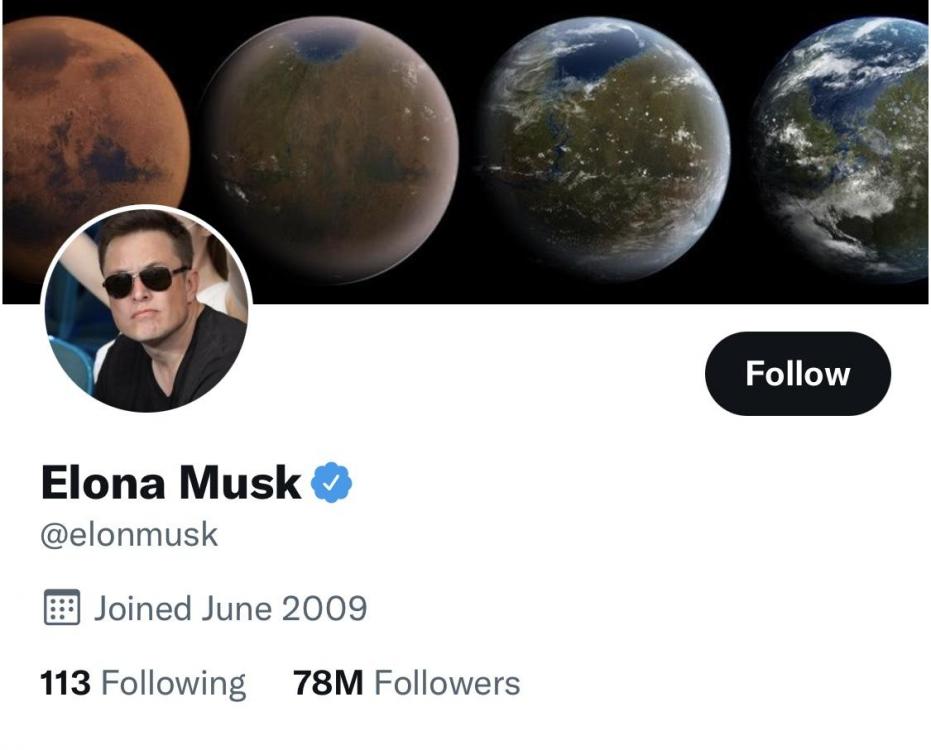Click the calendar icon beside the join date
931x750 pixels.
(61, 608)
